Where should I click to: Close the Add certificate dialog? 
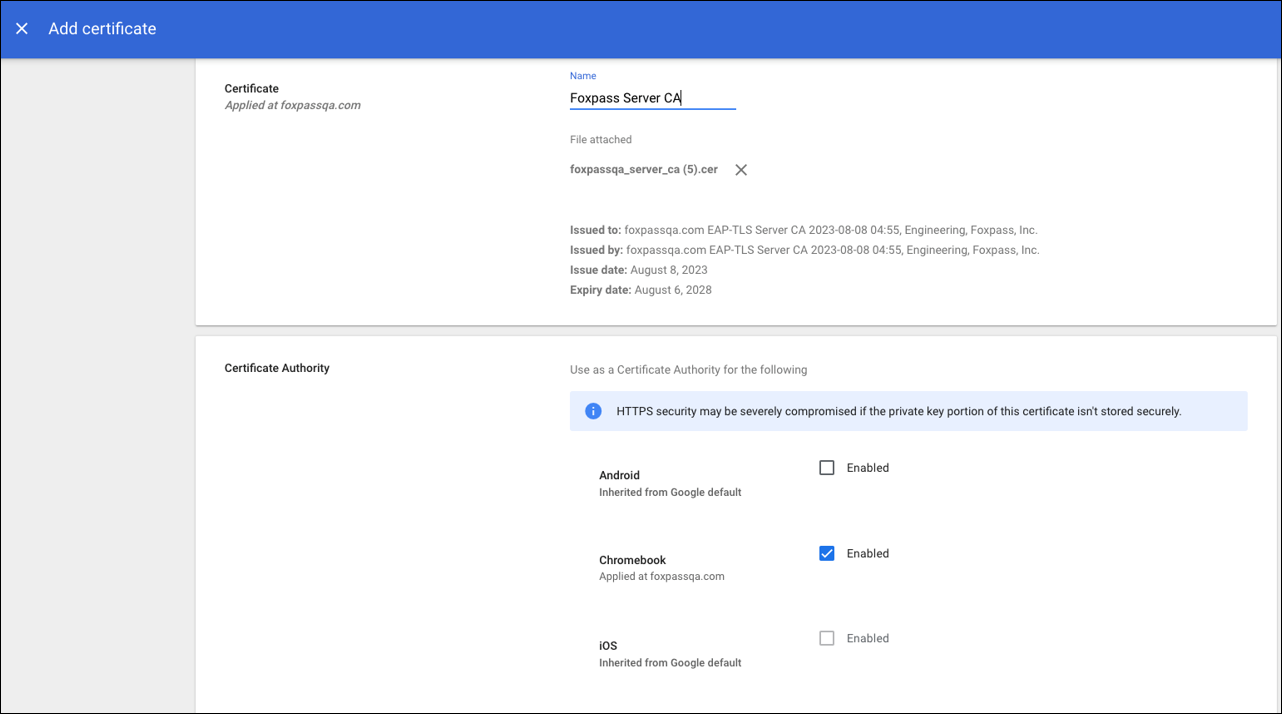21,29
